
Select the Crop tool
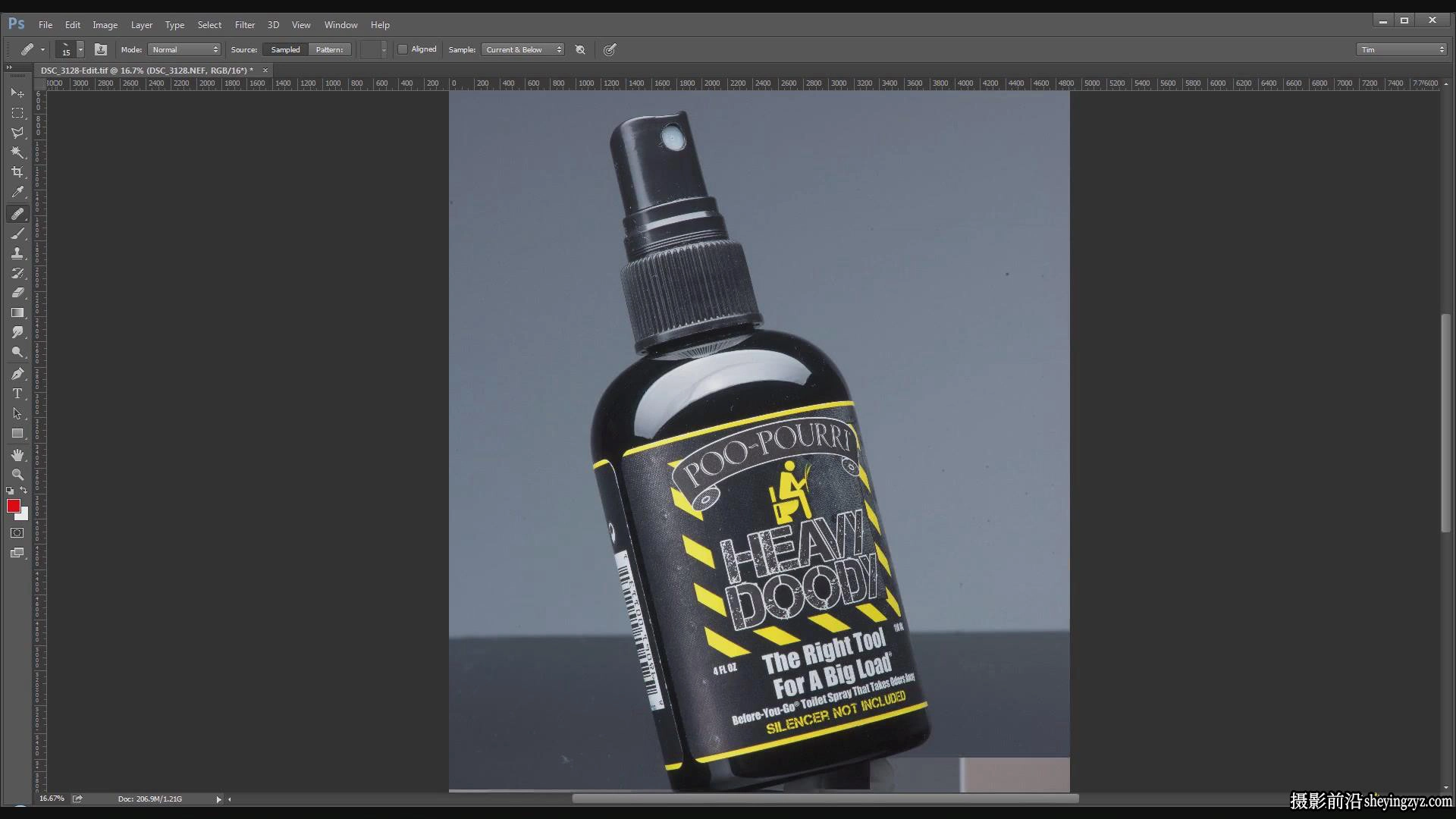[x=17, y=172]
